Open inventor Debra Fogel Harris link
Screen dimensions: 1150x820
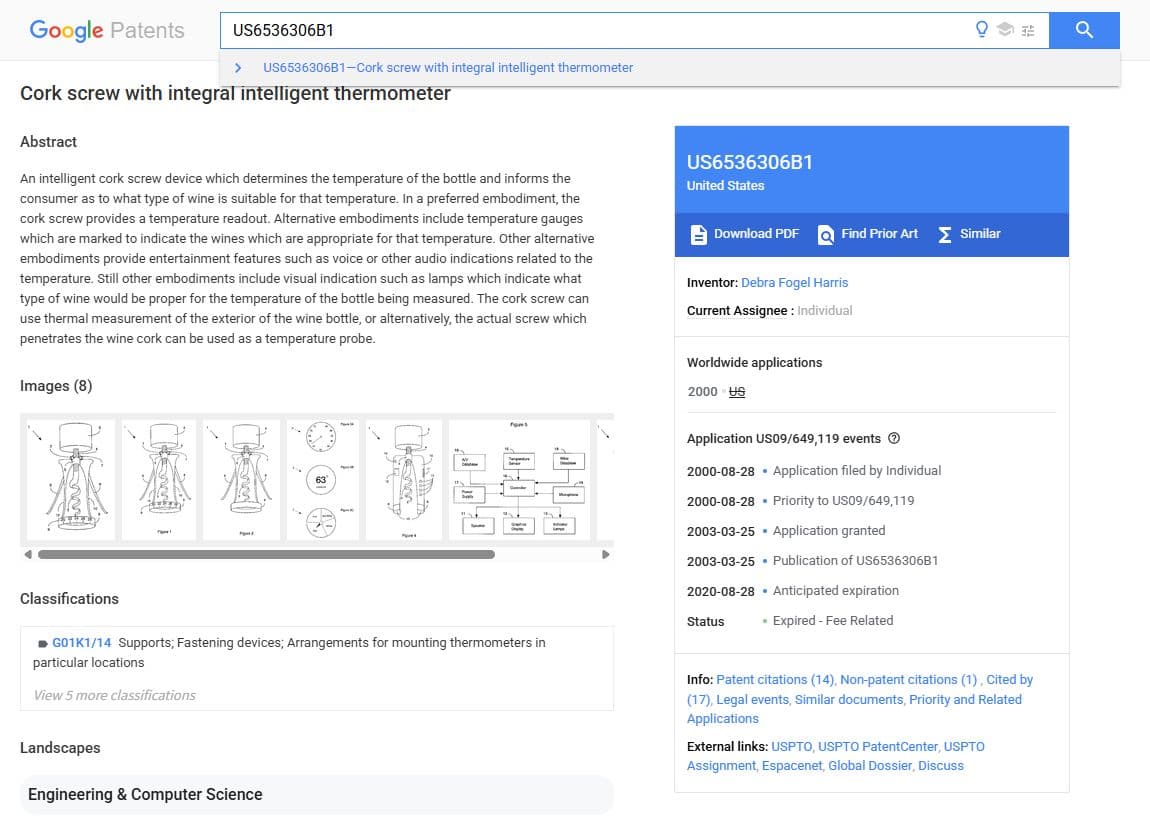(794, 282)
